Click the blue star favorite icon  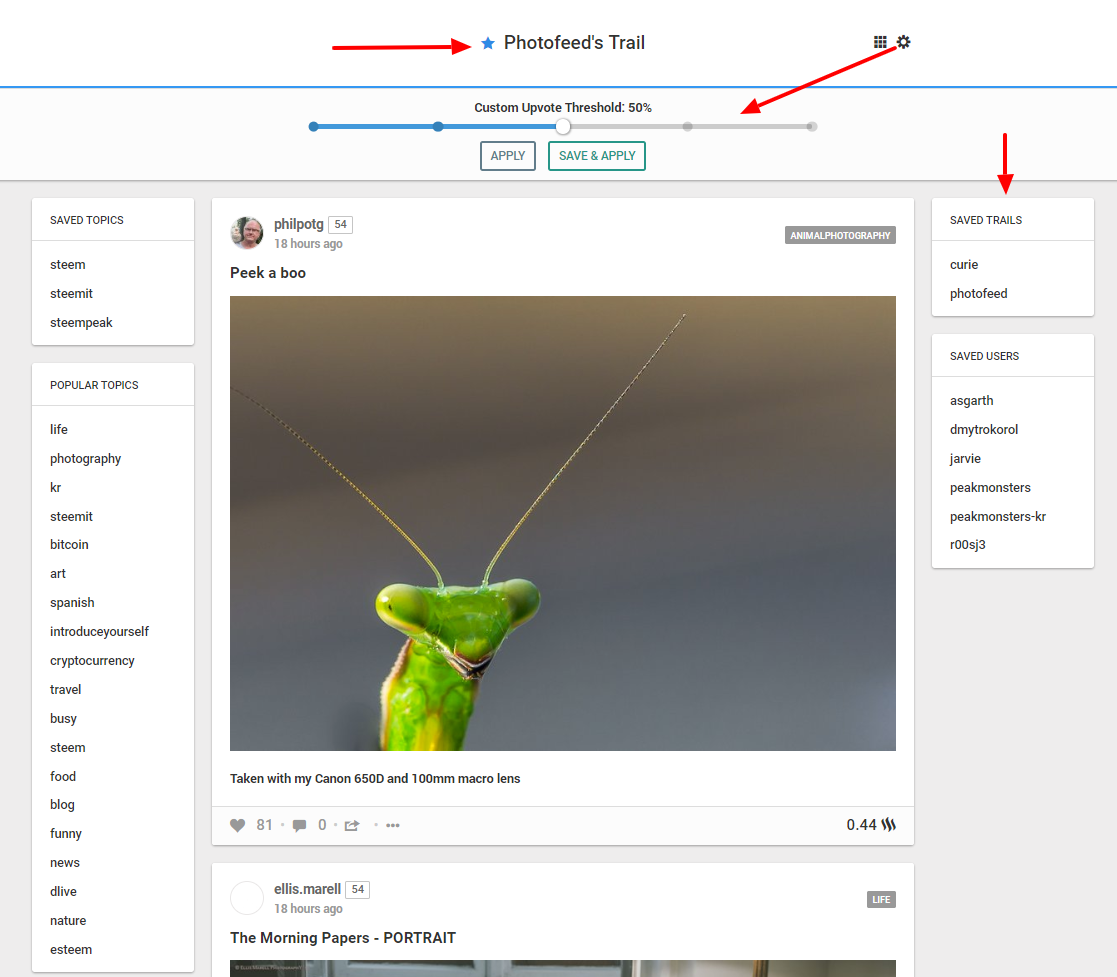[488, 43]
